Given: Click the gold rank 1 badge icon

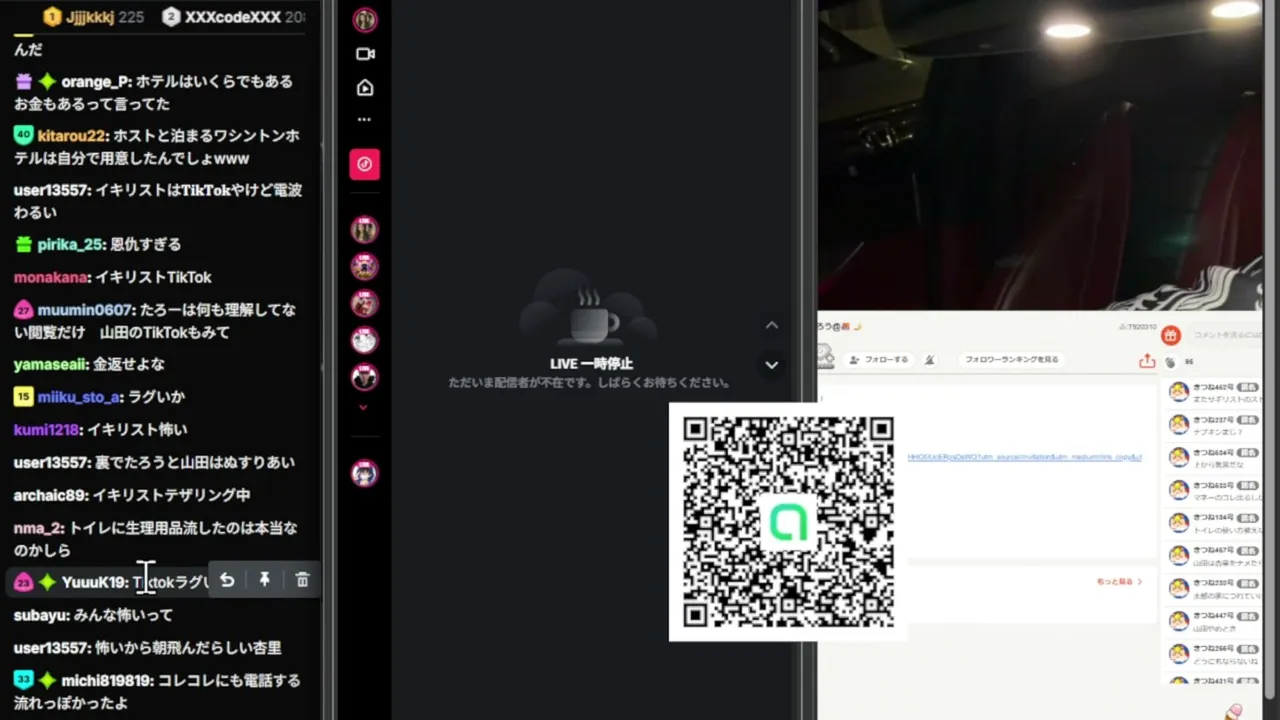Looking at the screenshot, I should pos(52,17).
